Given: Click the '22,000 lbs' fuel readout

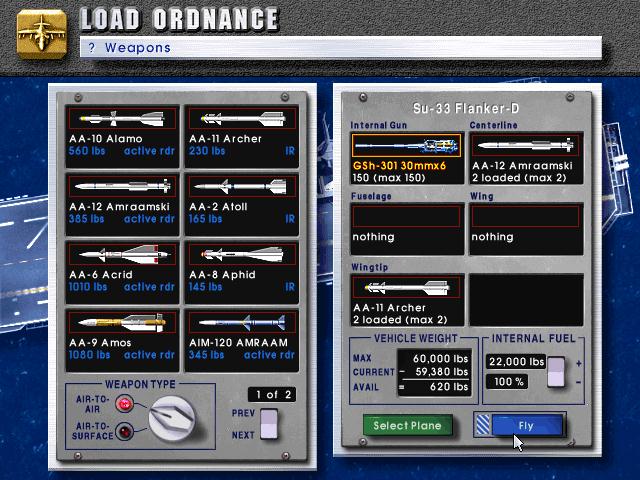Looking at the screenshot, I should pyautogui.click(x=516, y=362).
